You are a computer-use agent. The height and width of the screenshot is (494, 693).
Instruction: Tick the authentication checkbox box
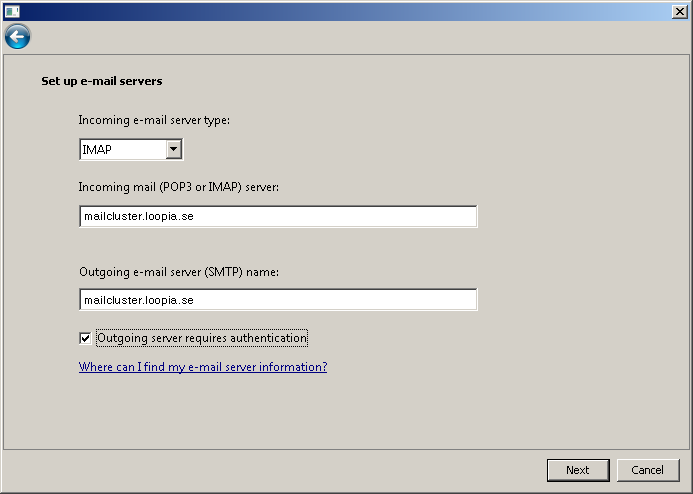(x=85, y=338)
